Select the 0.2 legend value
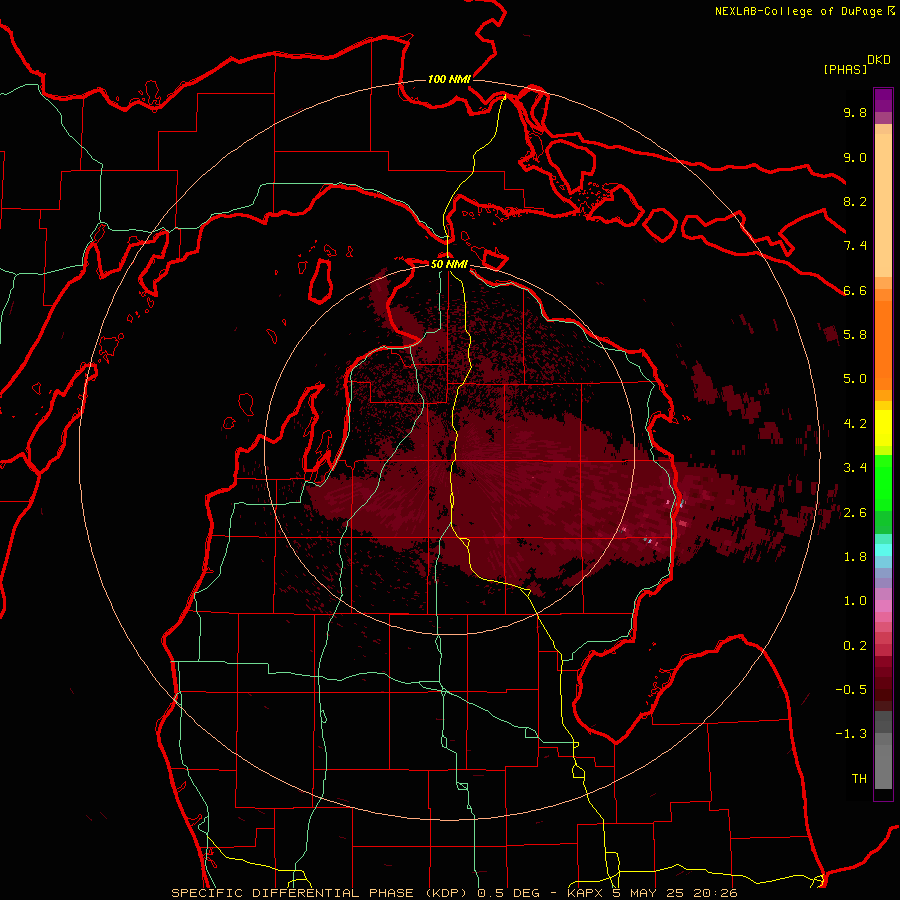 click(x=855, y=646)
